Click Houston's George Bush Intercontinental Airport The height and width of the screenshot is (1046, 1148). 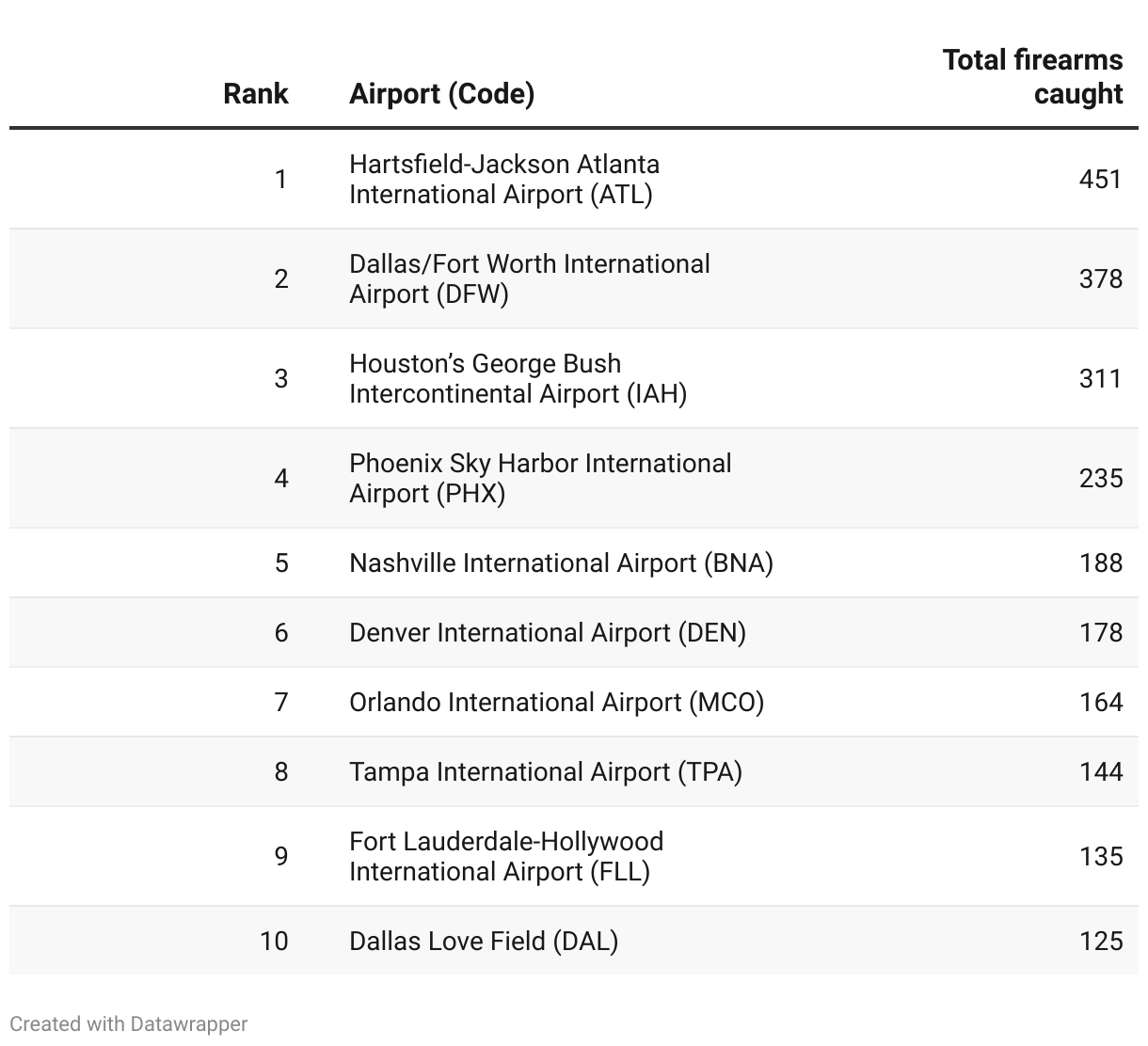(518, 378)
